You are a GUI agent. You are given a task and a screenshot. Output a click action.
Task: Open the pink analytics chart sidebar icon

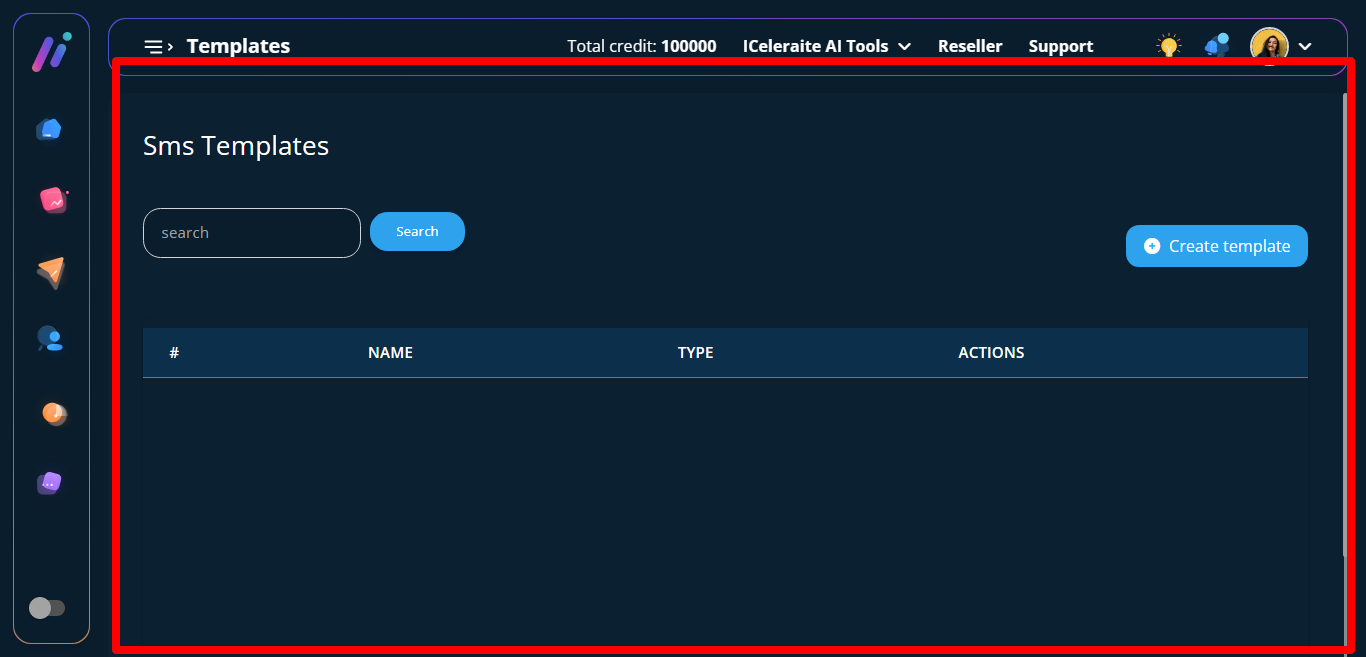point(52,200)
